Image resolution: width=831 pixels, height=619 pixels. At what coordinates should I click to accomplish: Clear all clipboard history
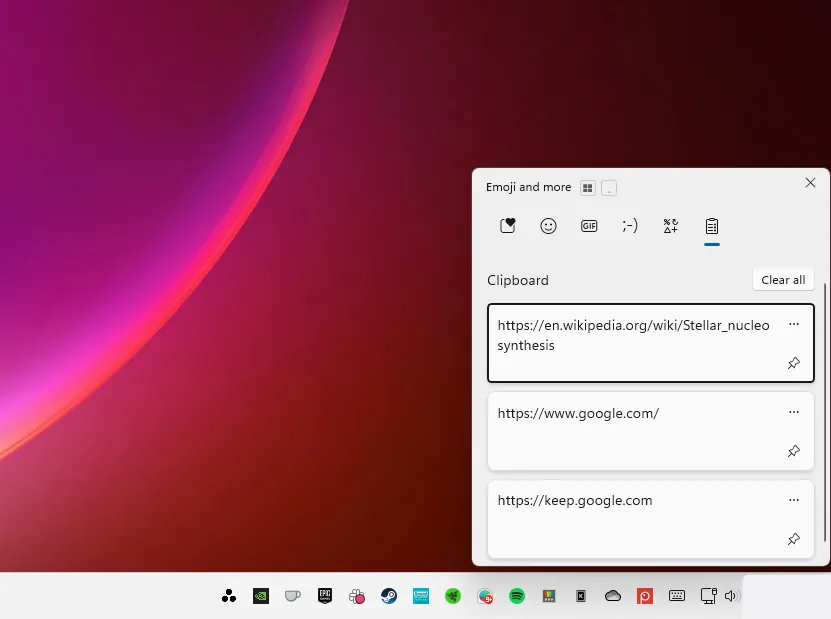783,279
